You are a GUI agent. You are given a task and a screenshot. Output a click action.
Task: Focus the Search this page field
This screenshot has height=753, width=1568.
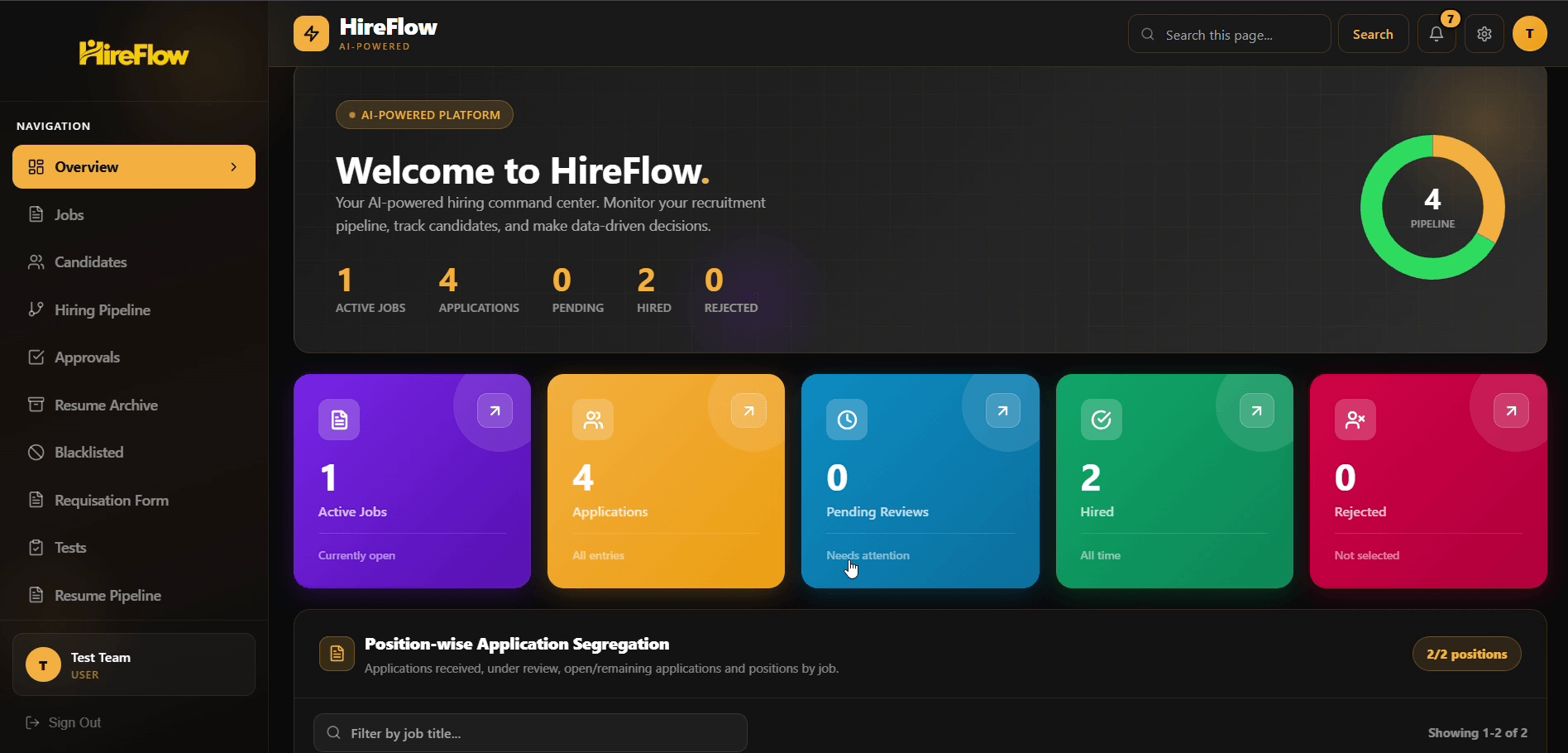tap(1229, 34)
